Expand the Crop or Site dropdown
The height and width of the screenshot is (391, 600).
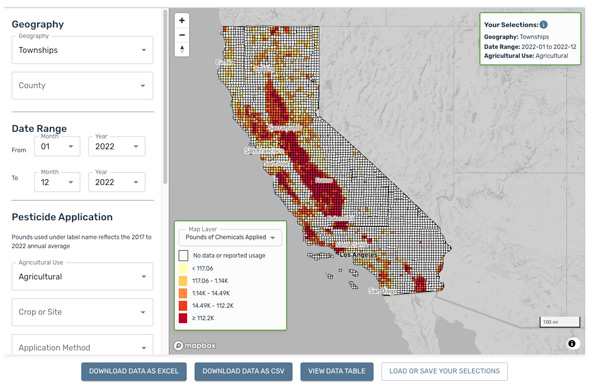[x=82, y=312]
